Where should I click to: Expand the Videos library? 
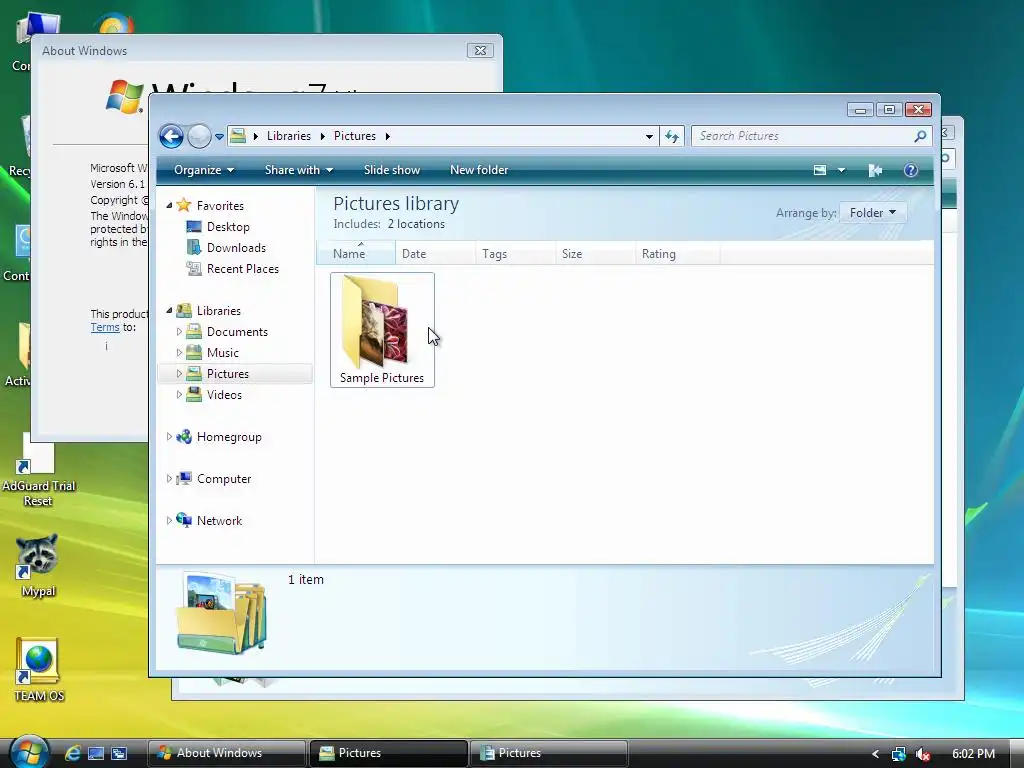[x=179, y=394]
